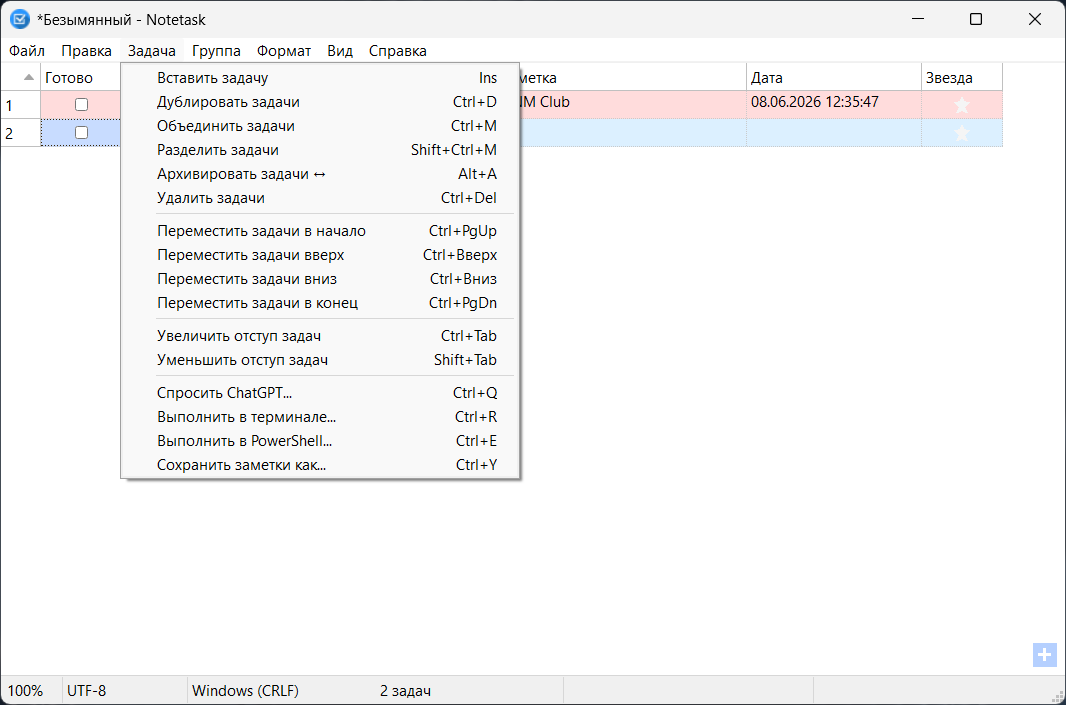Toggle the star in row 2
Viewport: 1066px width, 705px height.
pyautogui.click(x=961, y=133)
